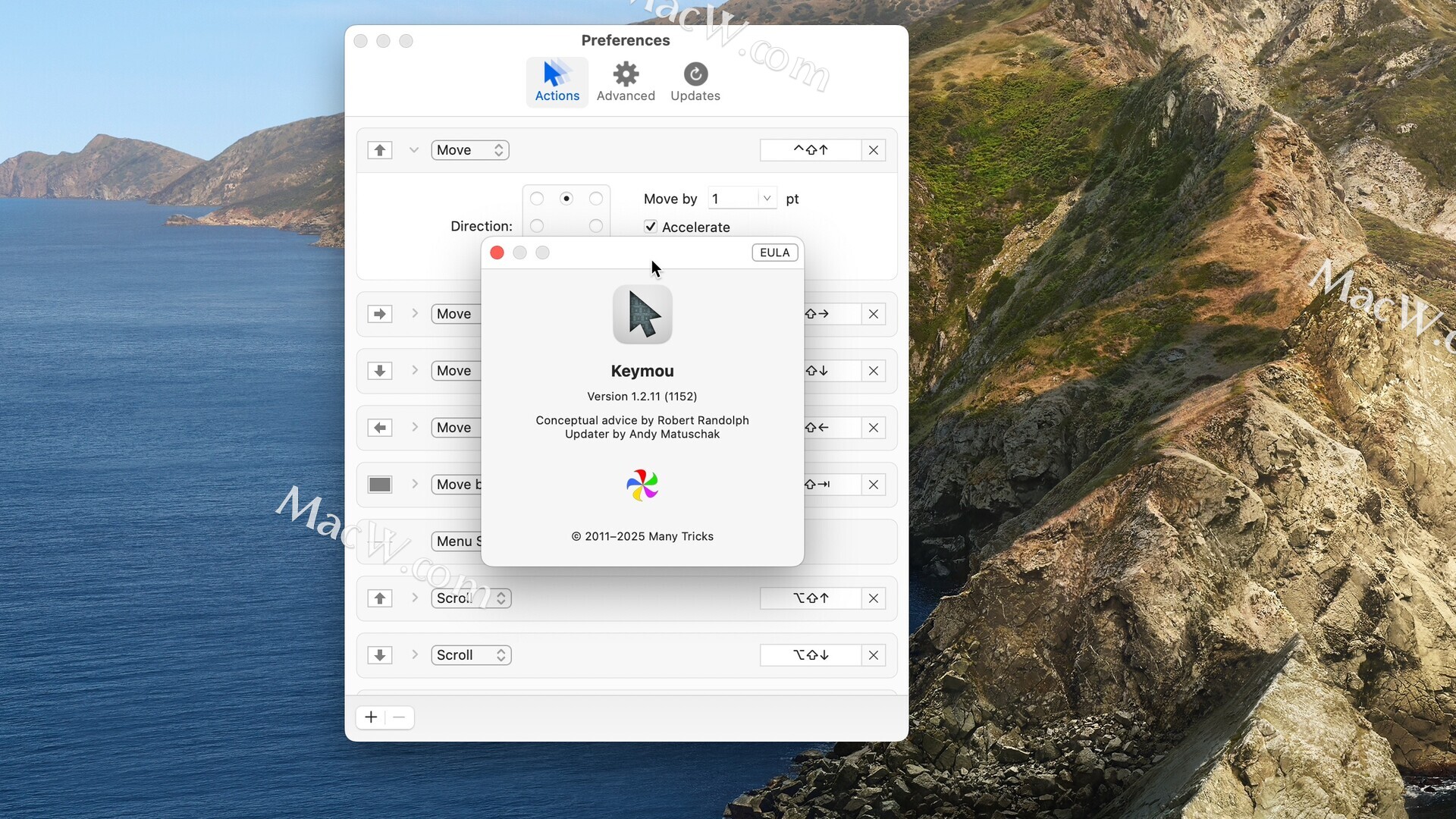Open the EULA in the About window
The width and height of the screenshot is (1456, 819).
click(x=774, y=253)
